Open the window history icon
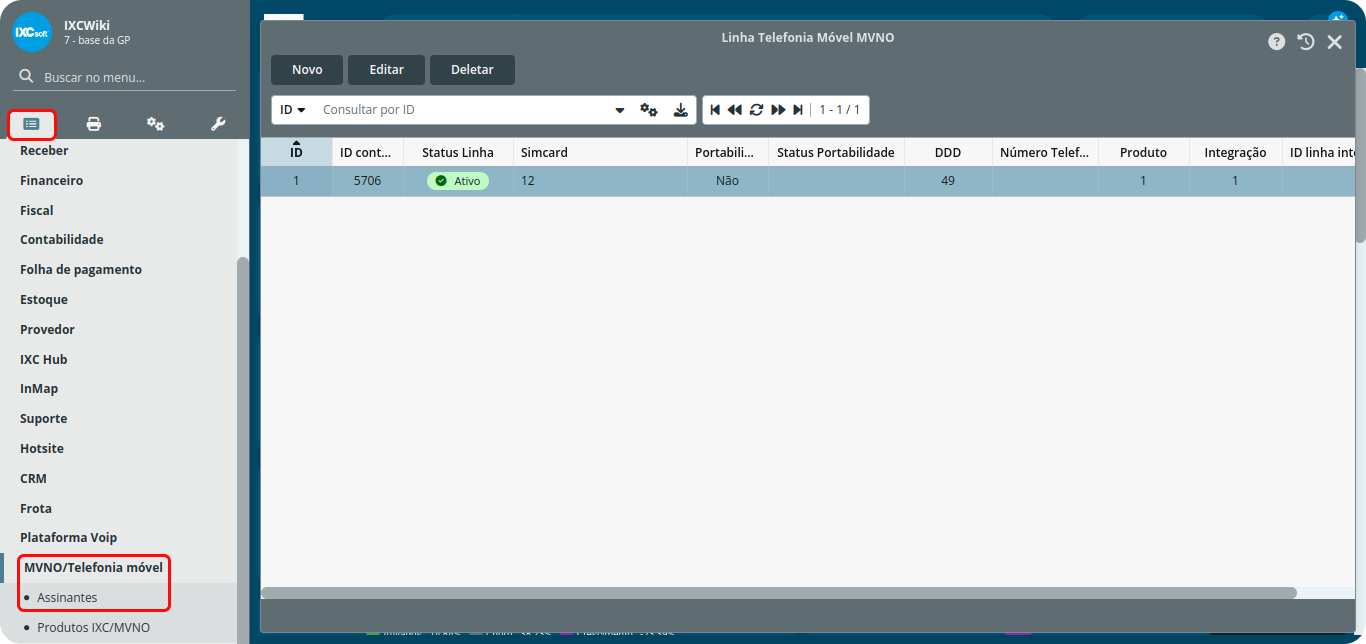The image size is (1366, 644). (x=1306, y=42)
